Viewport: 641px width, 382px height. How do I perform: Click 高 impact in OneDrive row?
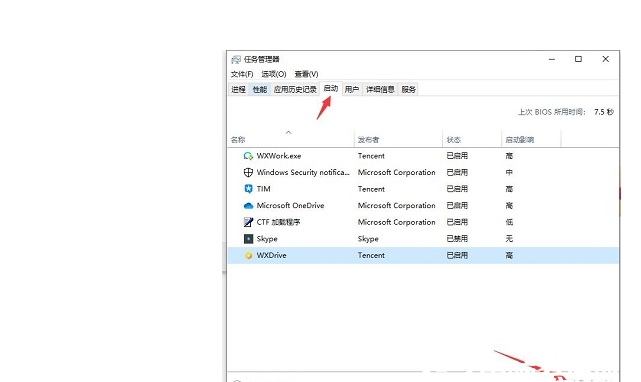click(509, 206)
